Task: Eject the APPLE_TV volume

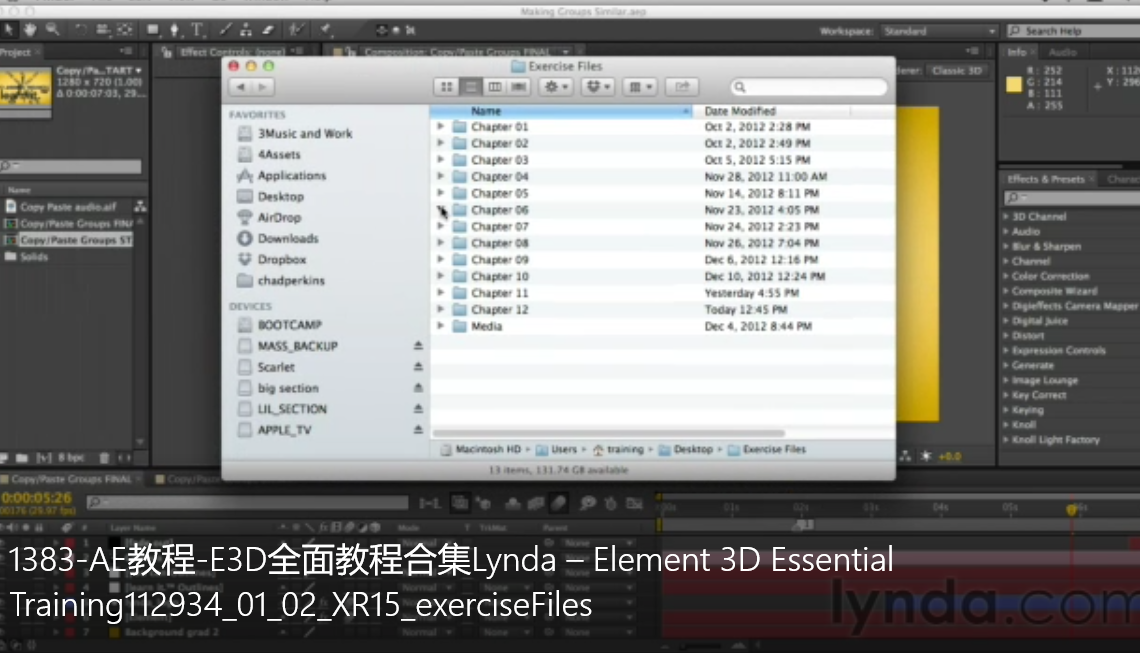Action: [x=418, y=430]
